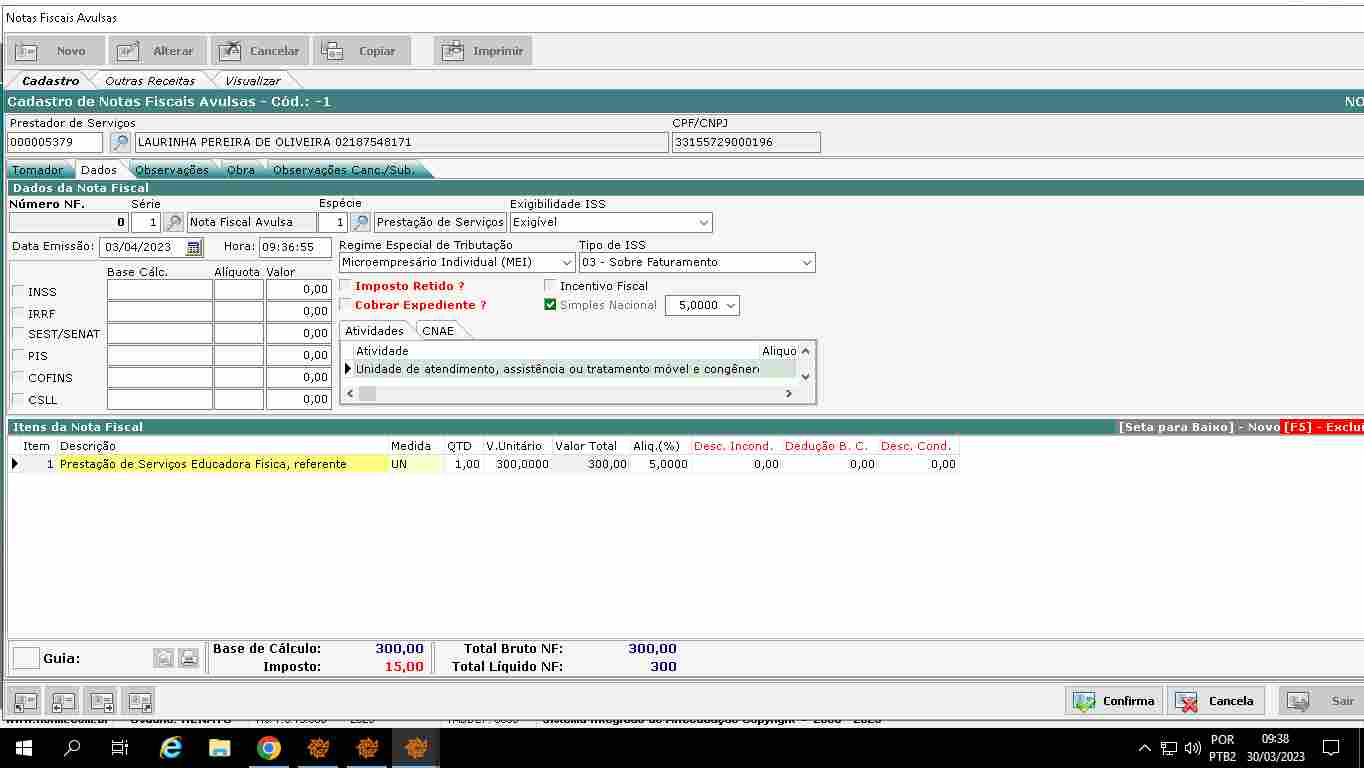Click the Guia print icon

(x=188, y=658)
